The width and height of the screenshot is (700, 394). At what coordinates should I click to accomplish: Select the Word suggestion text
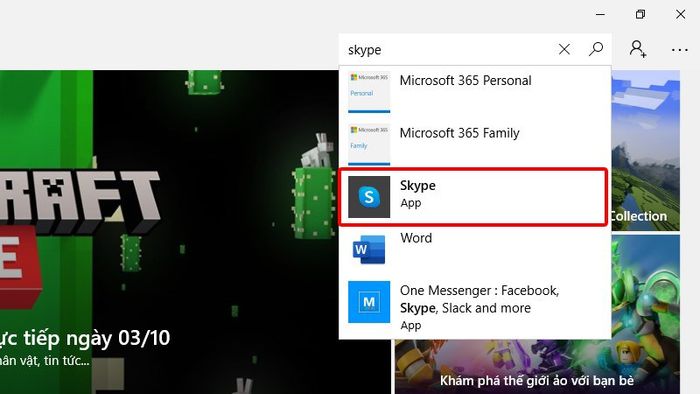coord(416,238)
